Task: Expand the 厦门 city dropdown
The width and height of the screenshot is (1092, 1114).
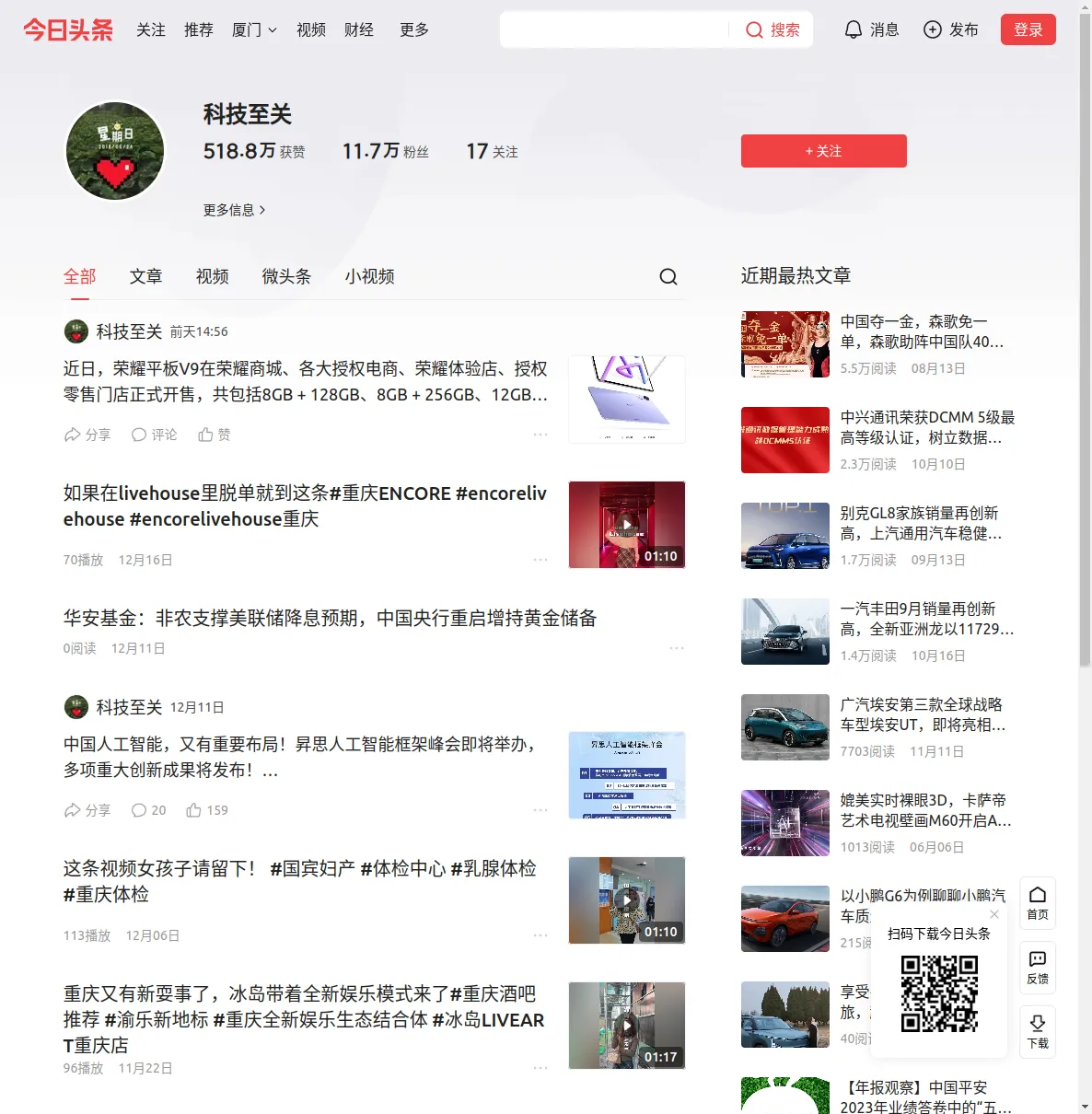Action: click(254, 29)
